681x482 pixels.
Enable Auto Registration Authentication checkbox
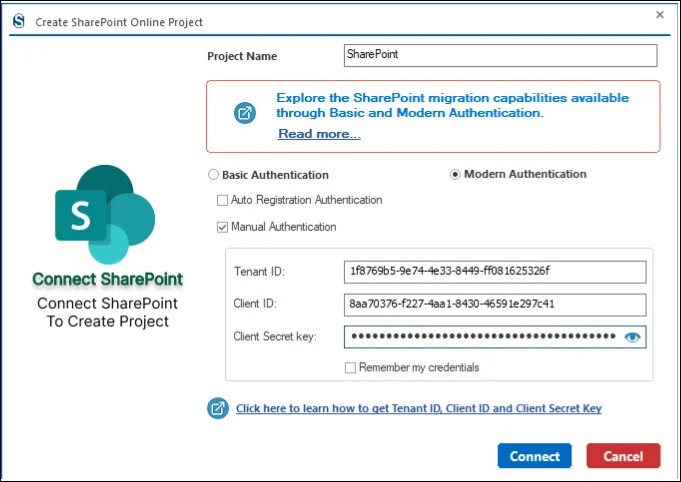point(222,200)
